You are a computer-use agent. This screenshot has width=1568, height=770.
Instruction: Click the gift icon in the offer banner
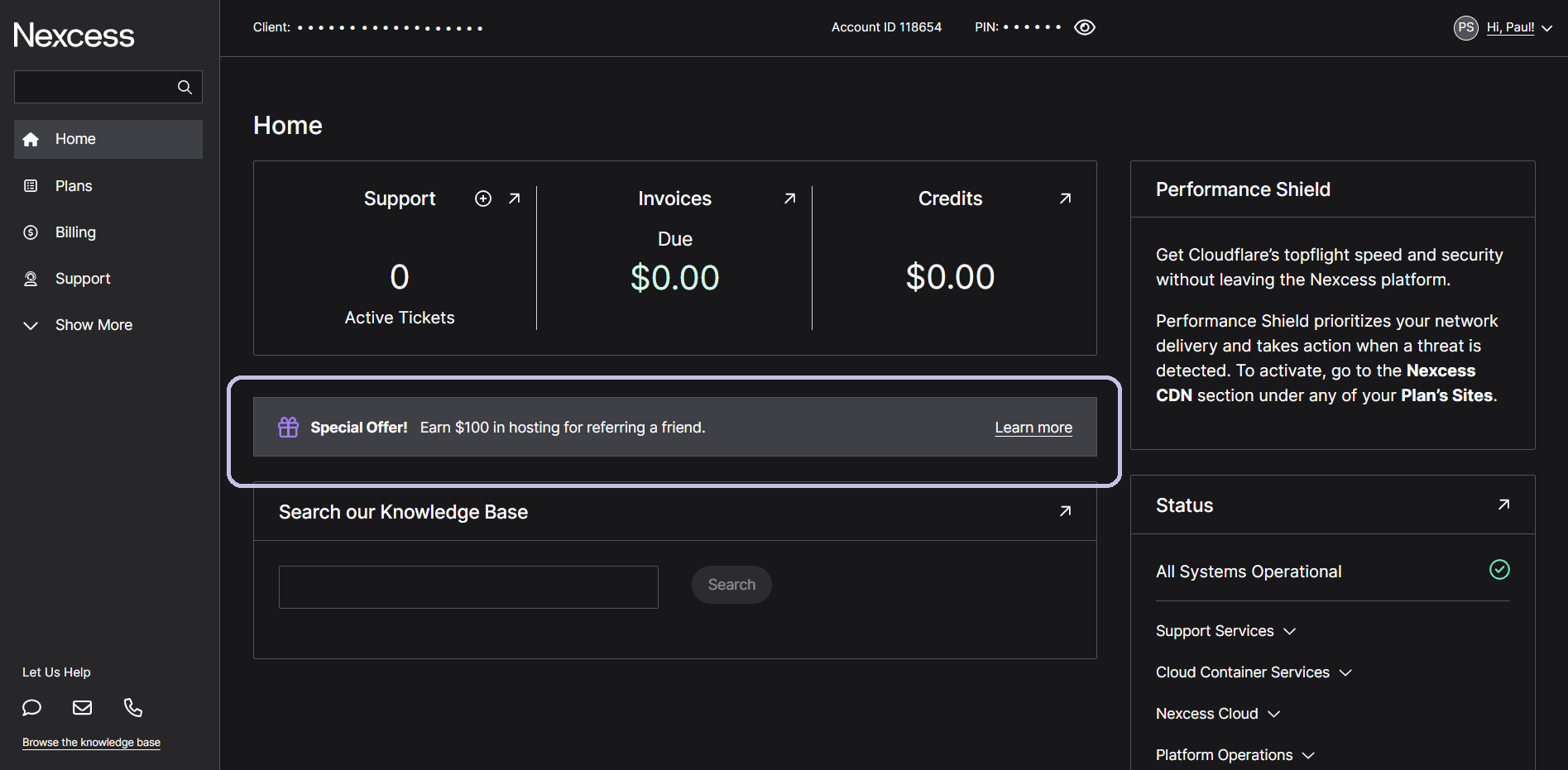coord(288,427)
